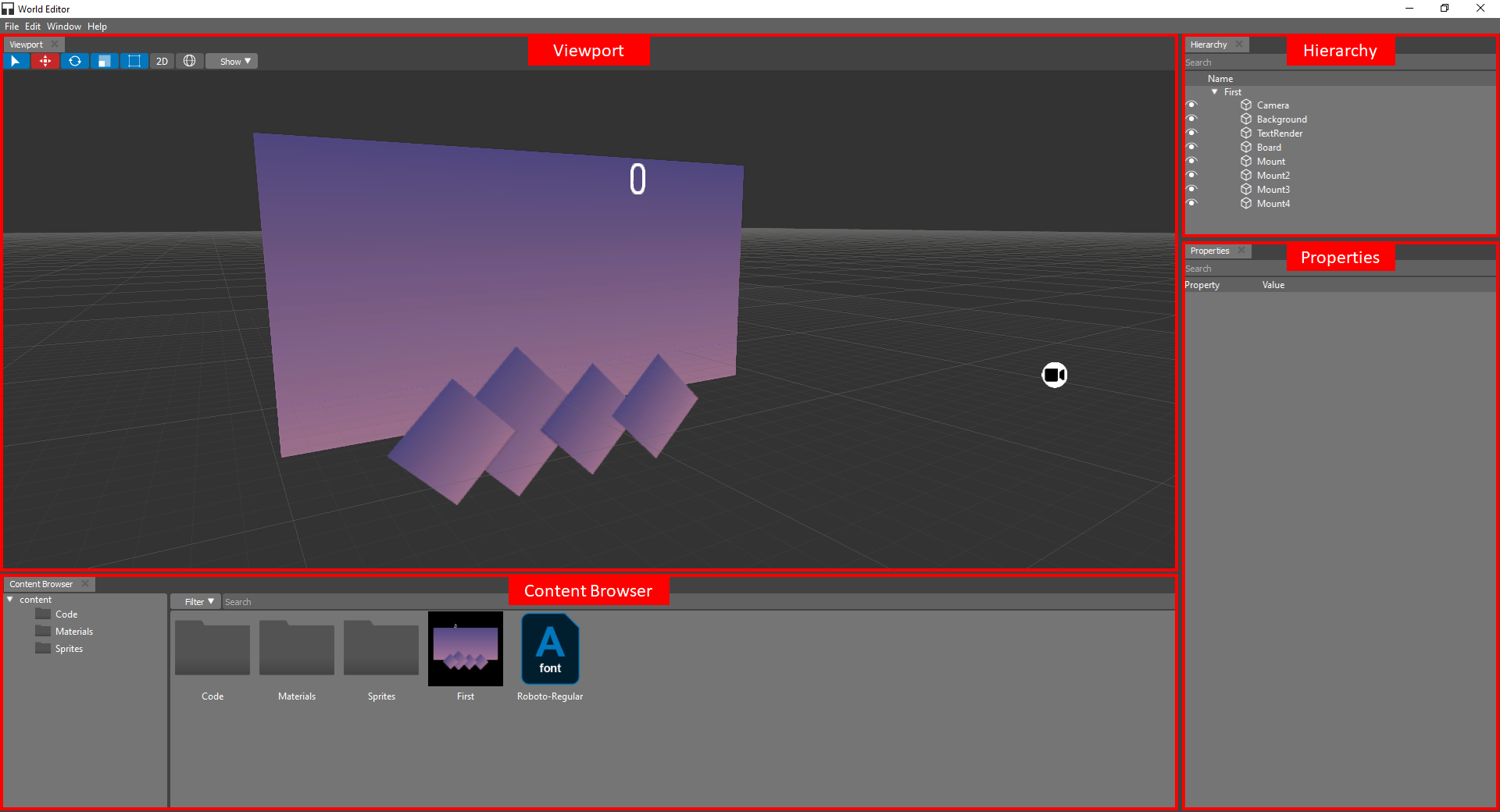Open the Window menu
Image resolution: width=1500 pixels, height=812 pixels.
click(x=63, y=27)
